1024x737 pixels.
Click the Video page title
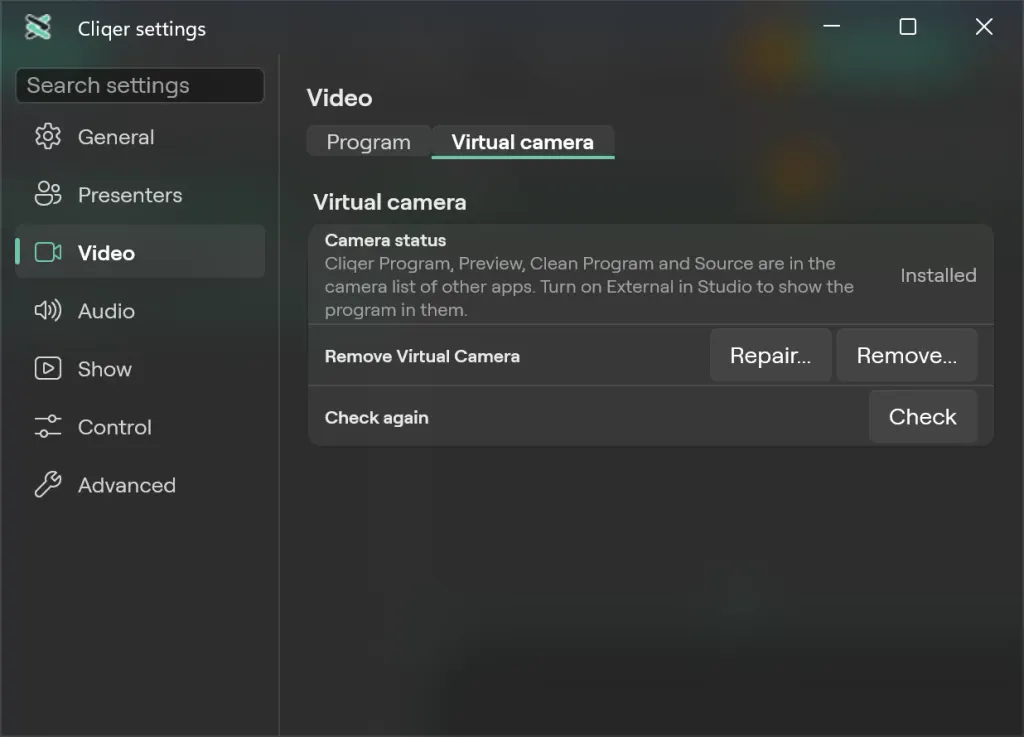[340, 98]
